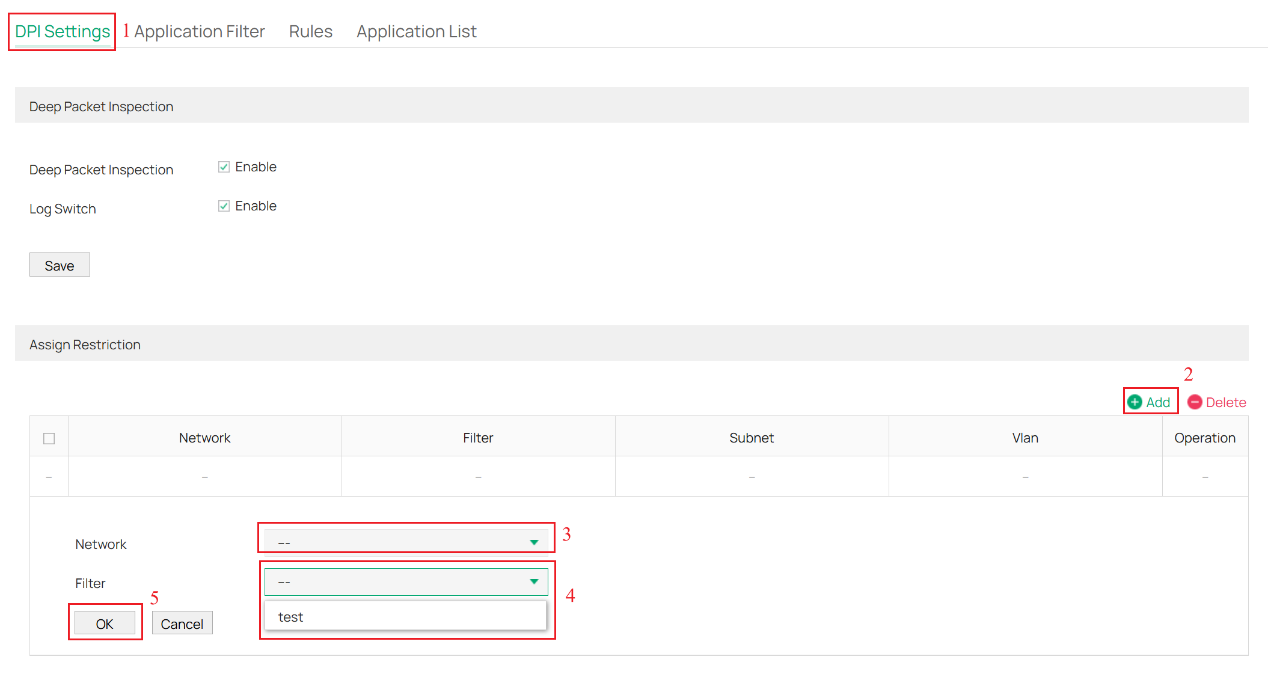Switch to the DPI Settings tab
The image size is (1268, 689).
click(x=61, y=31)
